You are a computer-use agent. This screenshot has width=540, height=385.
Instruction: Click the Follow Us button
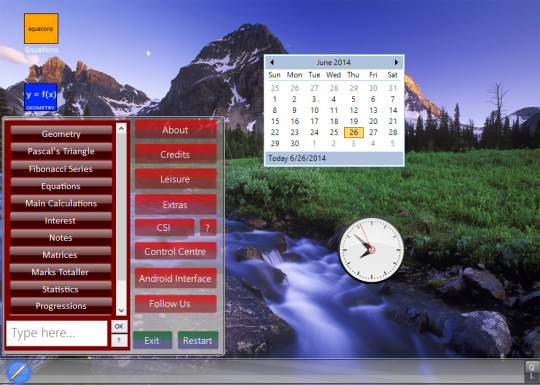coord(175,303)
